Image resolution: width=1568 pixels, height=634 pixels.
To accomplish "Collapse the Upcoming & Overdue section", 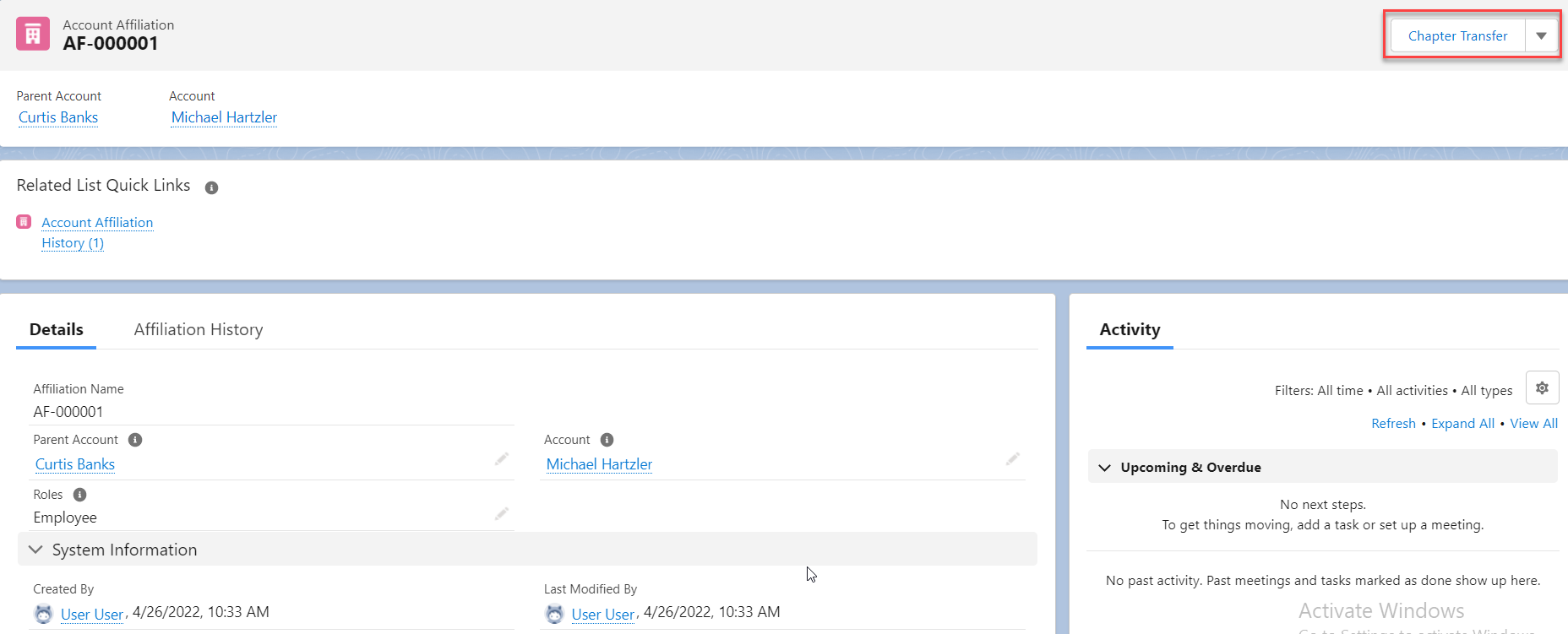I will point(1104,468).
